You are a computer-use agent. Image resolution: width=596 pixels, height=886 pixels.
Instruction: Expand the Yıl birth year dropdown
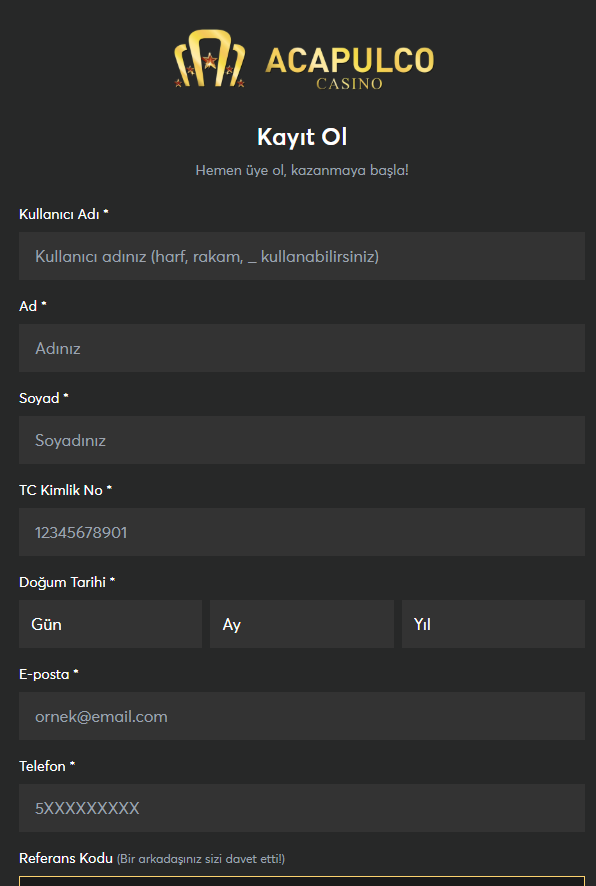coord(493,624)
